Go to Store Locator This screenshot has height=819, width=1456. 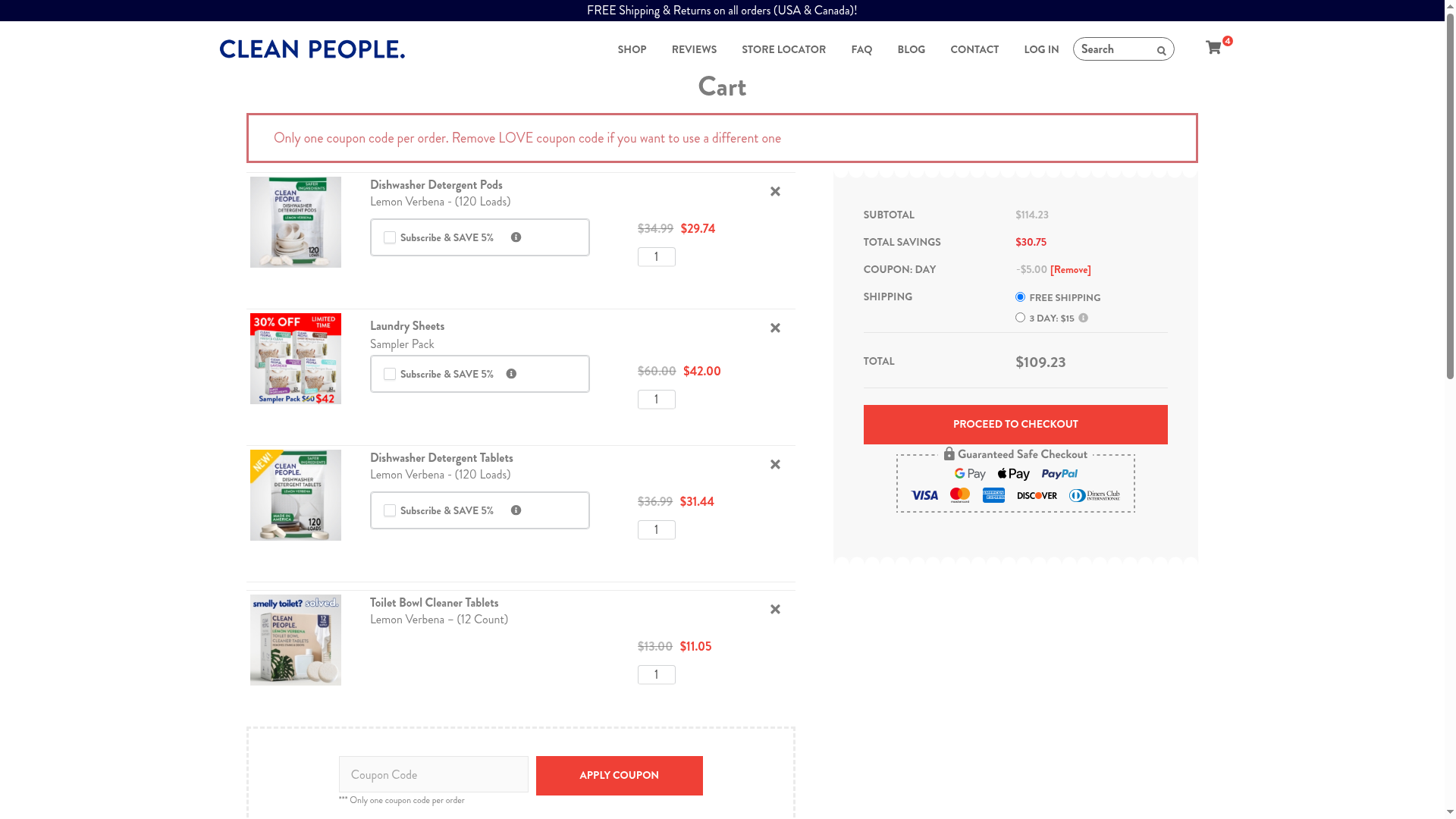783,49
